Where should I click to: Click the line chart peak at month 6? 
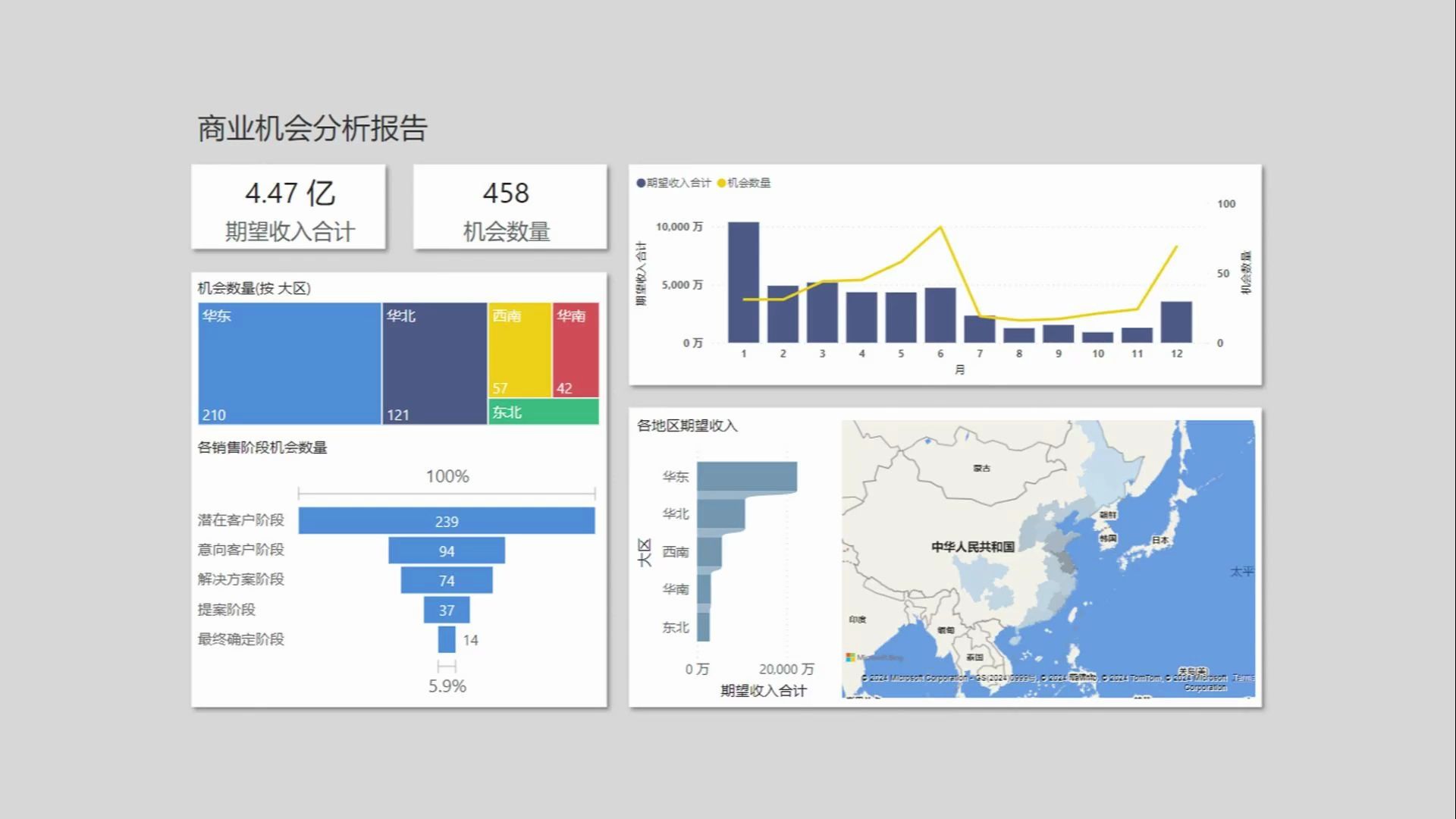(940, 227)
